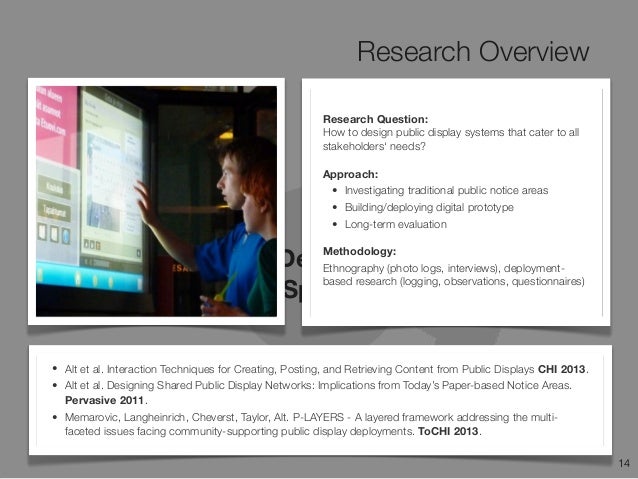Select the 'Long-term evaluation' bullet
Image resolution: width=638 pixels, height=479 pixels.
395,224
